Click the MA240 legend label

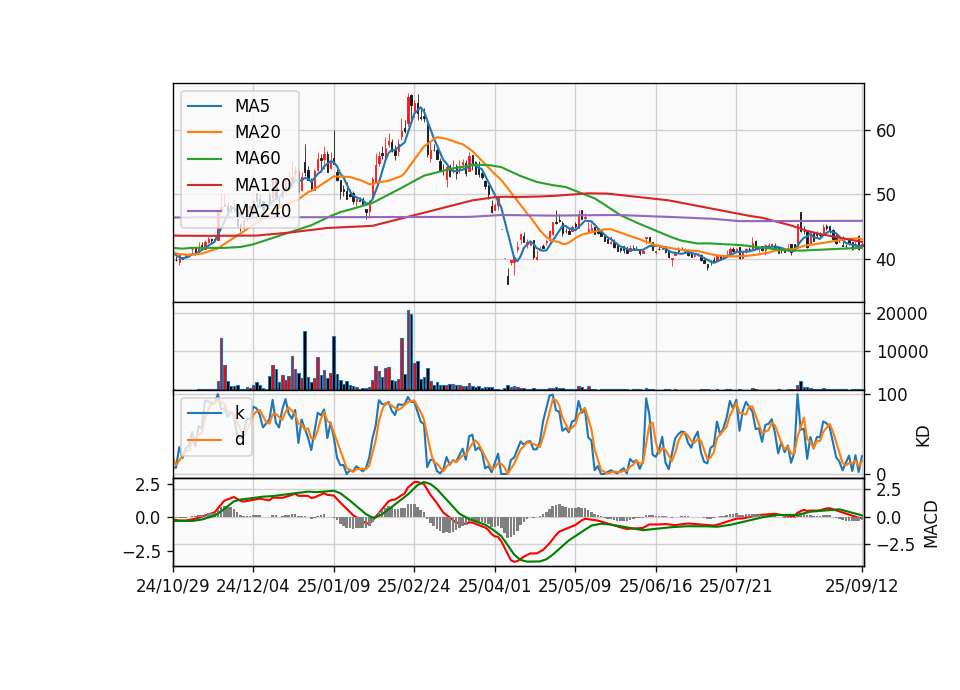[x=263, y=211]
